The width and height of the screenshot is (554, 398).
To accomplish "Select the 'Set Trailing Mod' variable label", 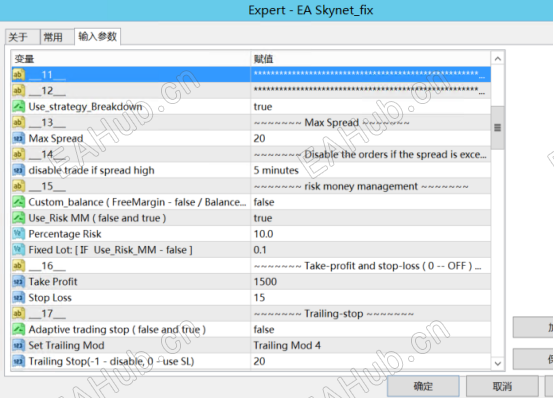I will (66, 345).
